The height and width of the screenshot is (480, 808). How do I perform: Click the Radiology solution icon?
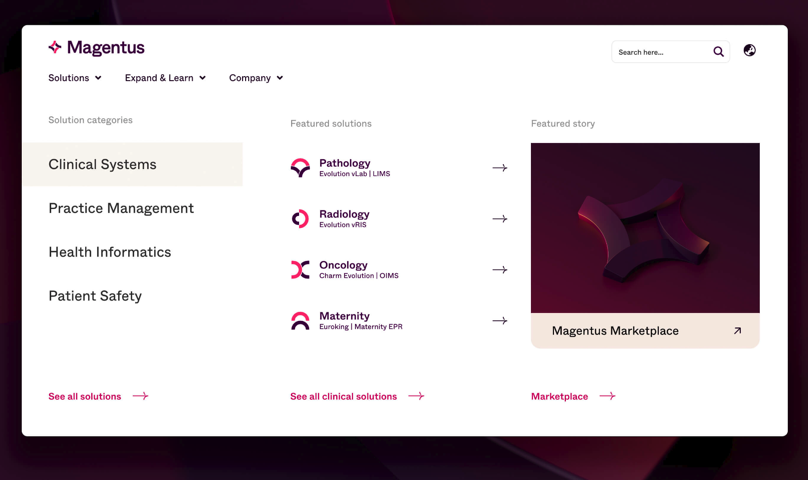point(300,219)
